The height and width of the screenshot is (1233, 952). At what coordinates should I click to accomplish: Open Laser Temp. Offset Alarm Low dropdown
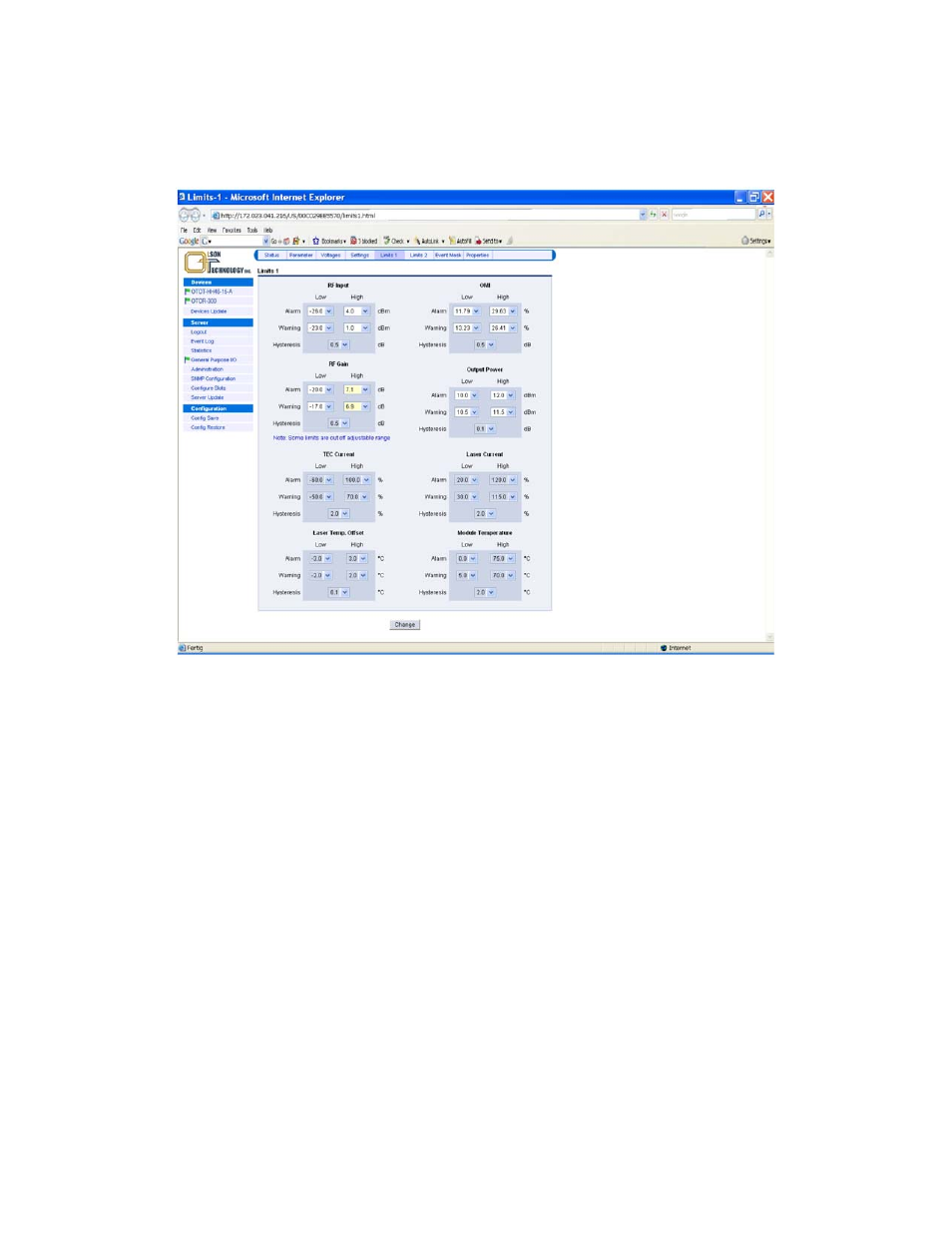[x=320, y=559]
